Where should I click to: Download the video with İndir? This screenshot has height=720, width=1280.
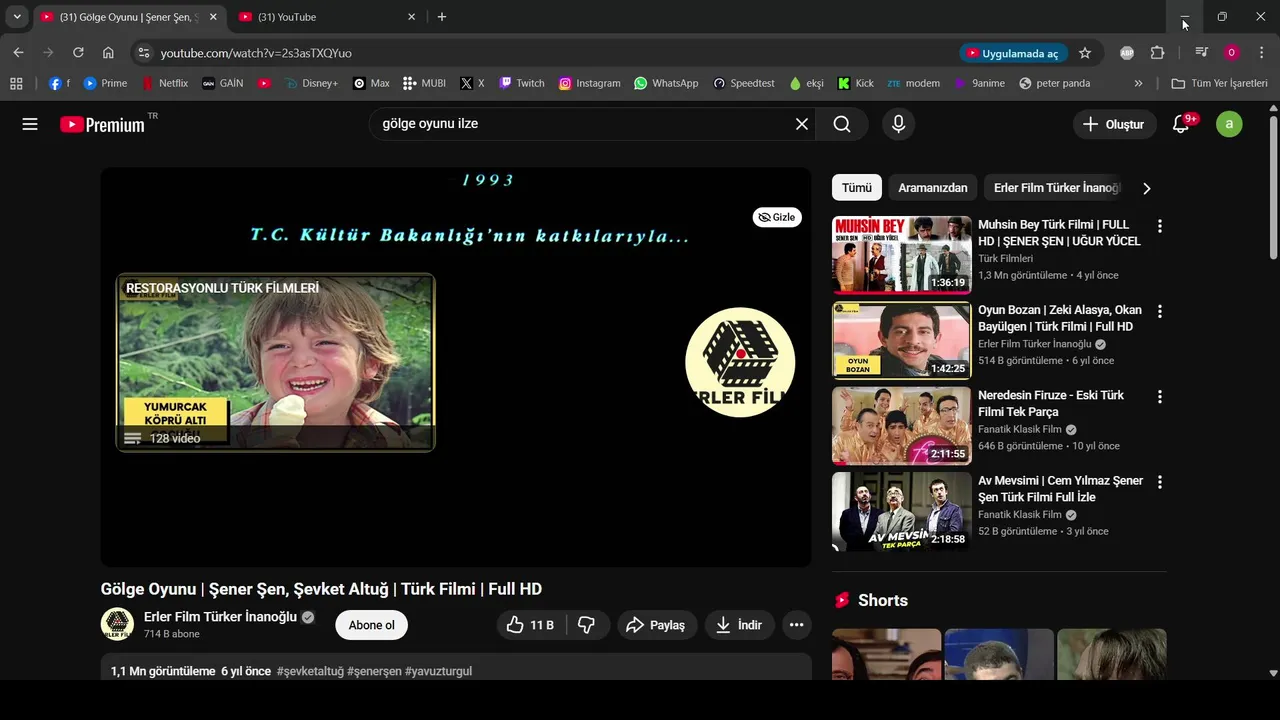pyautogui.click(x=739, y=625)
